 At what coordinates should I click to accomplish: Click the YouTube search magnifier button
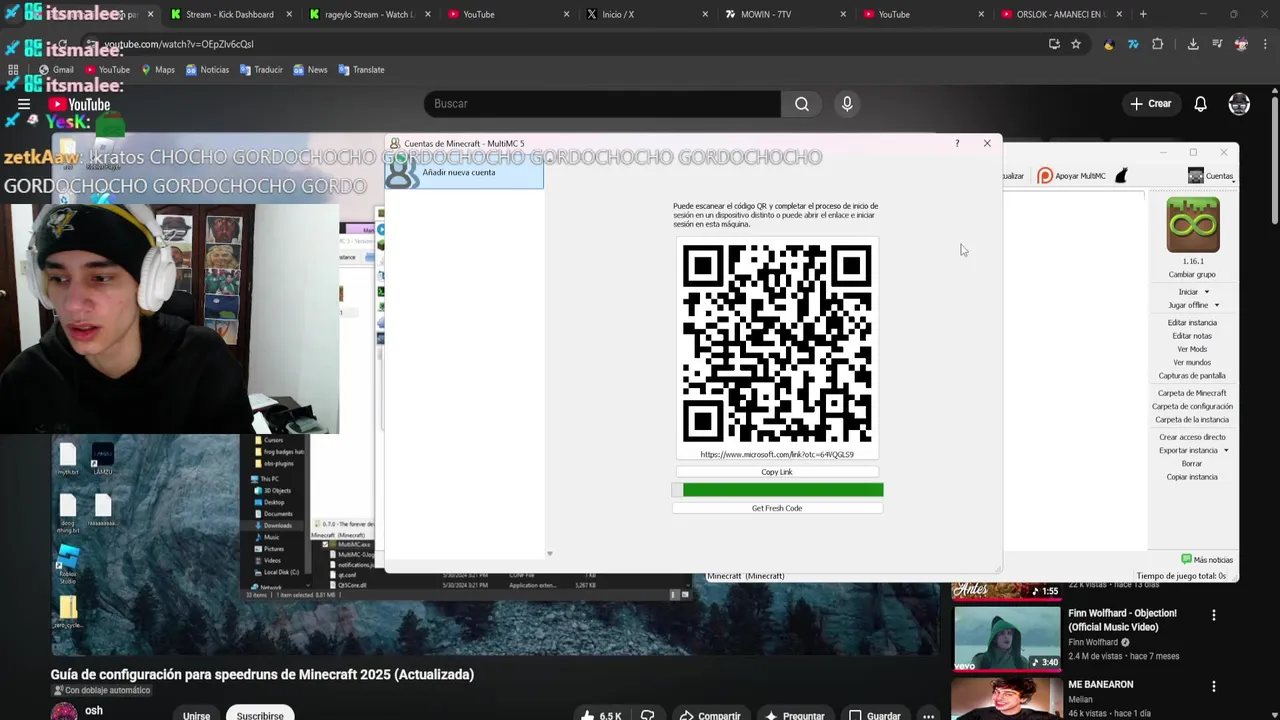point(802,104)
